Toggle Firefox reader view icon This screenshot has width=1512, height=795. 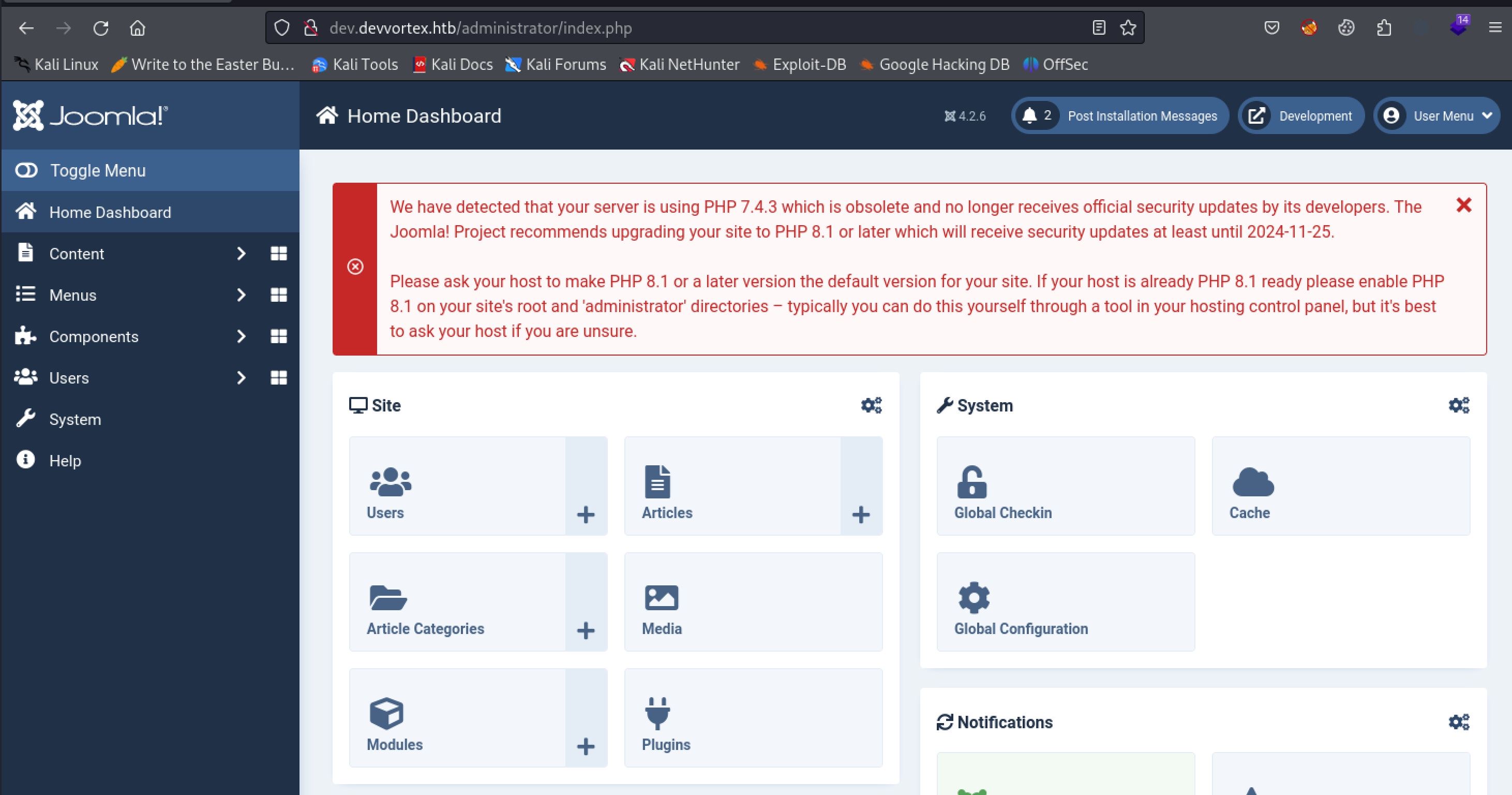1099,27
